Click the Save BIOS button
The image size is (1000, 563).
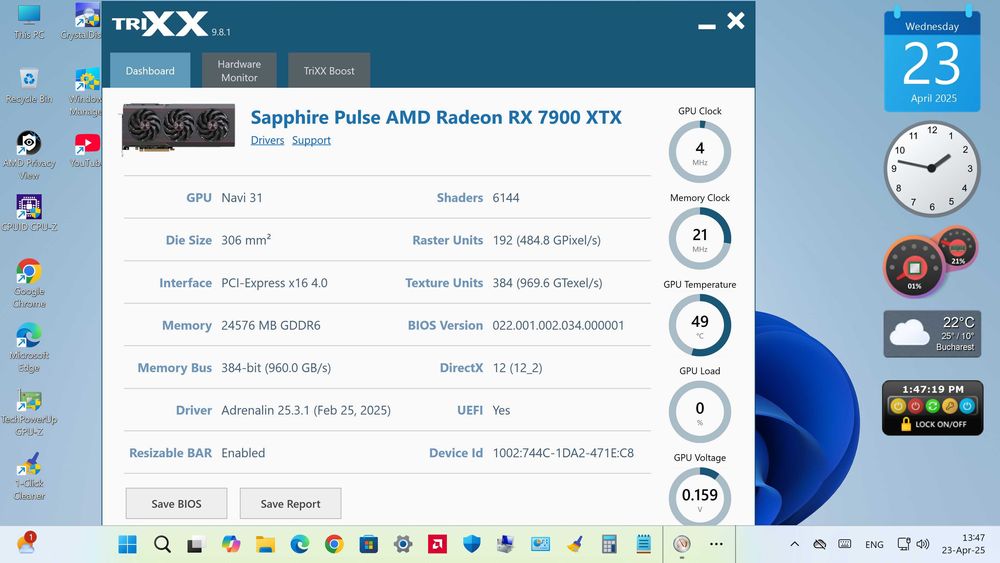(176, 504)
